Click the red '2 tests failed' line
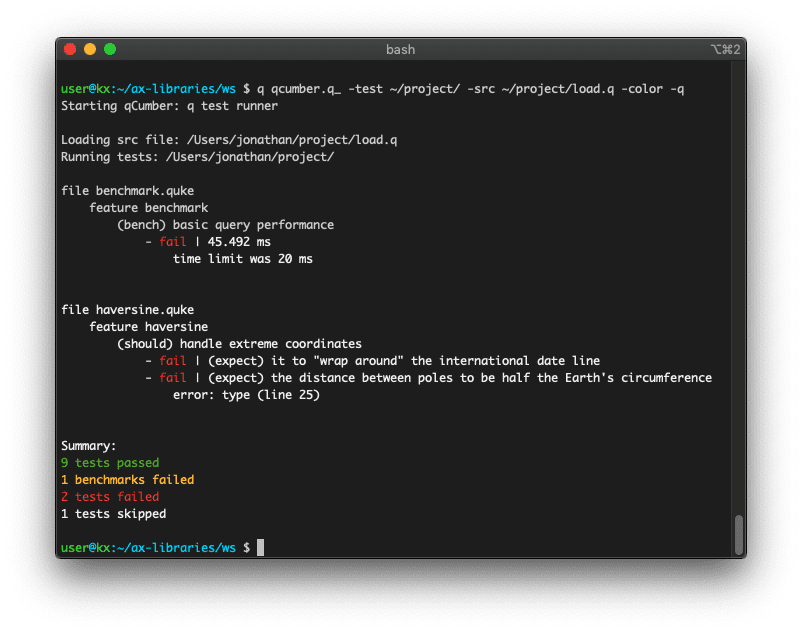This screenshot has height=632, width=802. pyautogui.click(x=110, y=496)
